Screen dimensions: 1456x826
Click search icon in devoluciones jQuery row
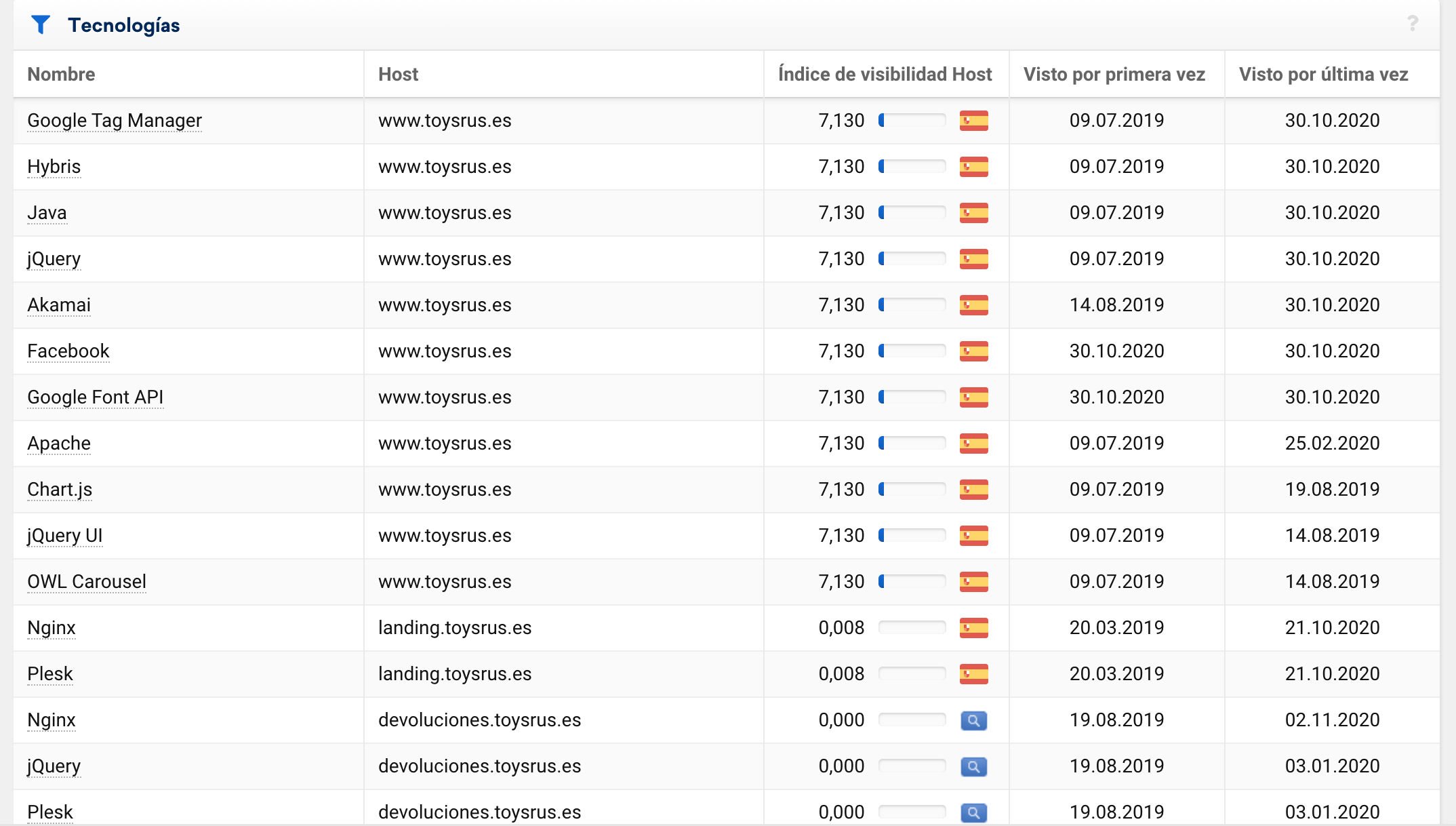click(973, 766)
